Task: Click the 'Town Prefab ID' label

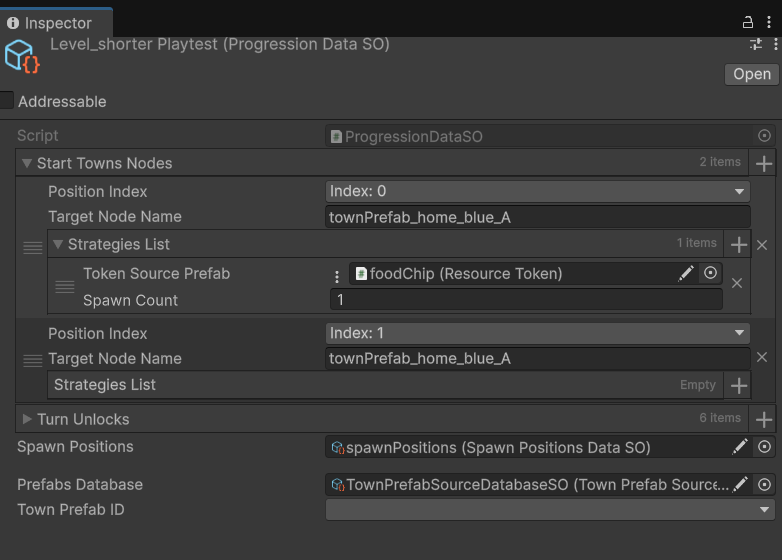Action: point(71,510)
